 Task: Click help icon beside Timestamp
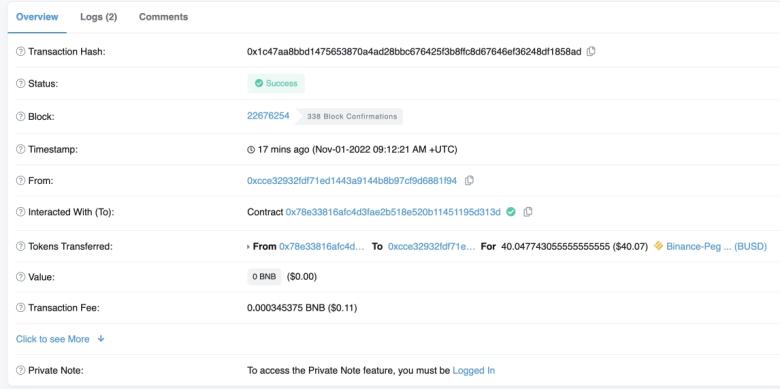coord(20,149)
